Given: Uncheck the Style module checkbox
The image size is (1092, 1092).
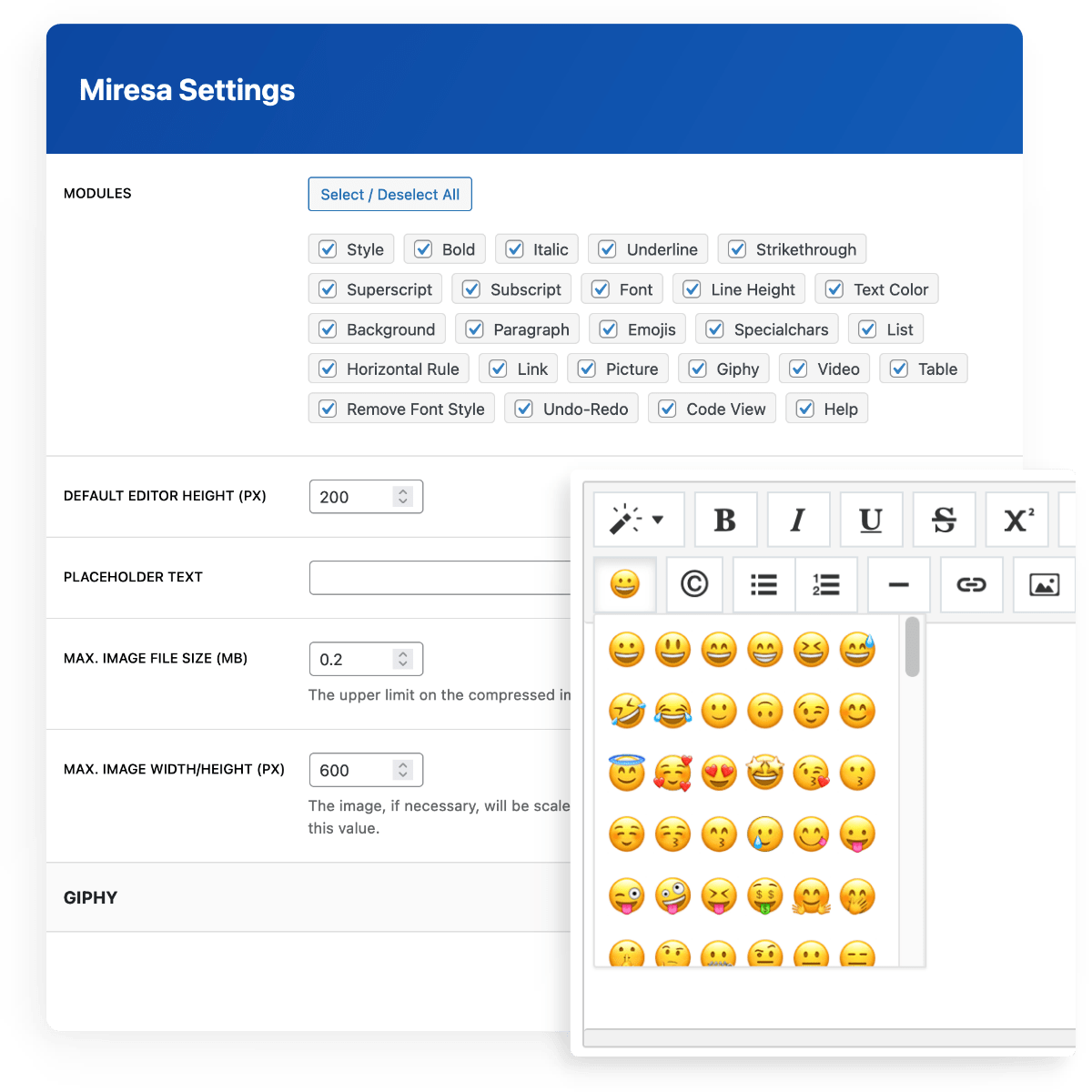Looking at the screenshot, I should coord(329,249).
